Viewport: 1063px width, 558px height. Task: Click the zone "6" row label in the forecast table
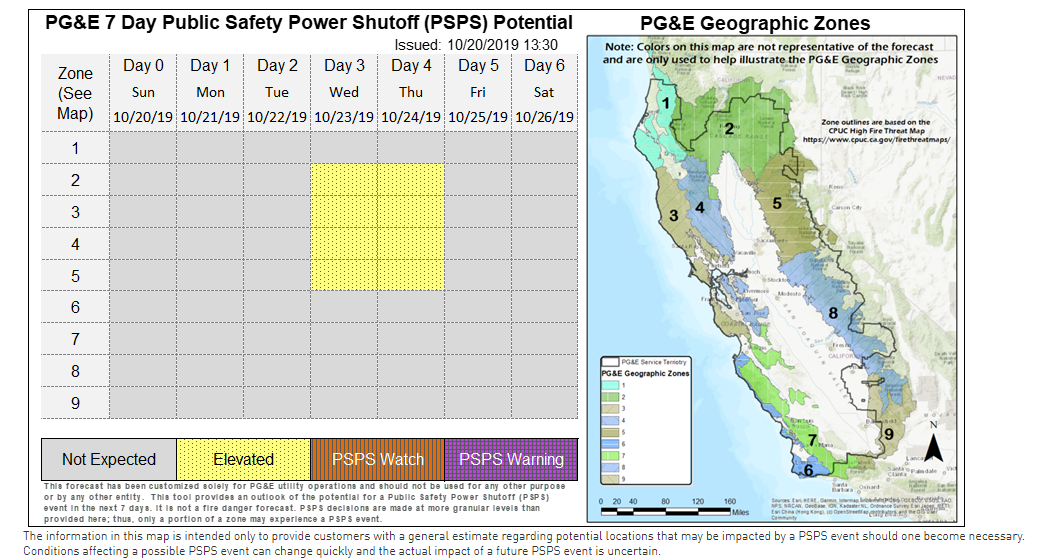75,307
